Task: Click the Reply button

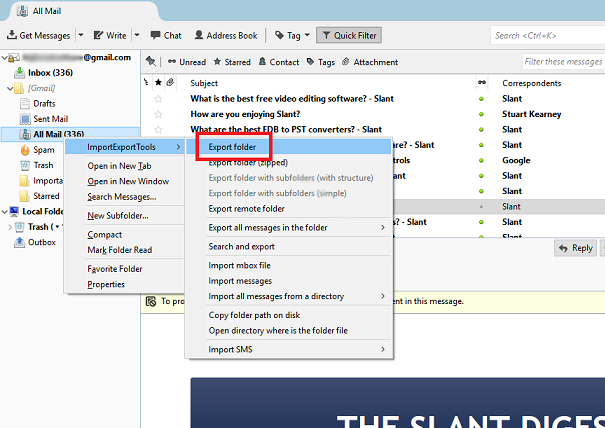Action: pyautogui.click(x=576, y=248)
